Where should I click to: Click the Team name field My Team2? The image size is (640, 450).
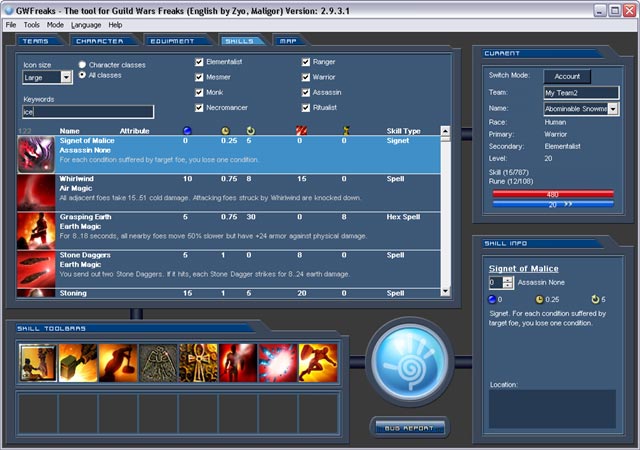pos(581,93)
